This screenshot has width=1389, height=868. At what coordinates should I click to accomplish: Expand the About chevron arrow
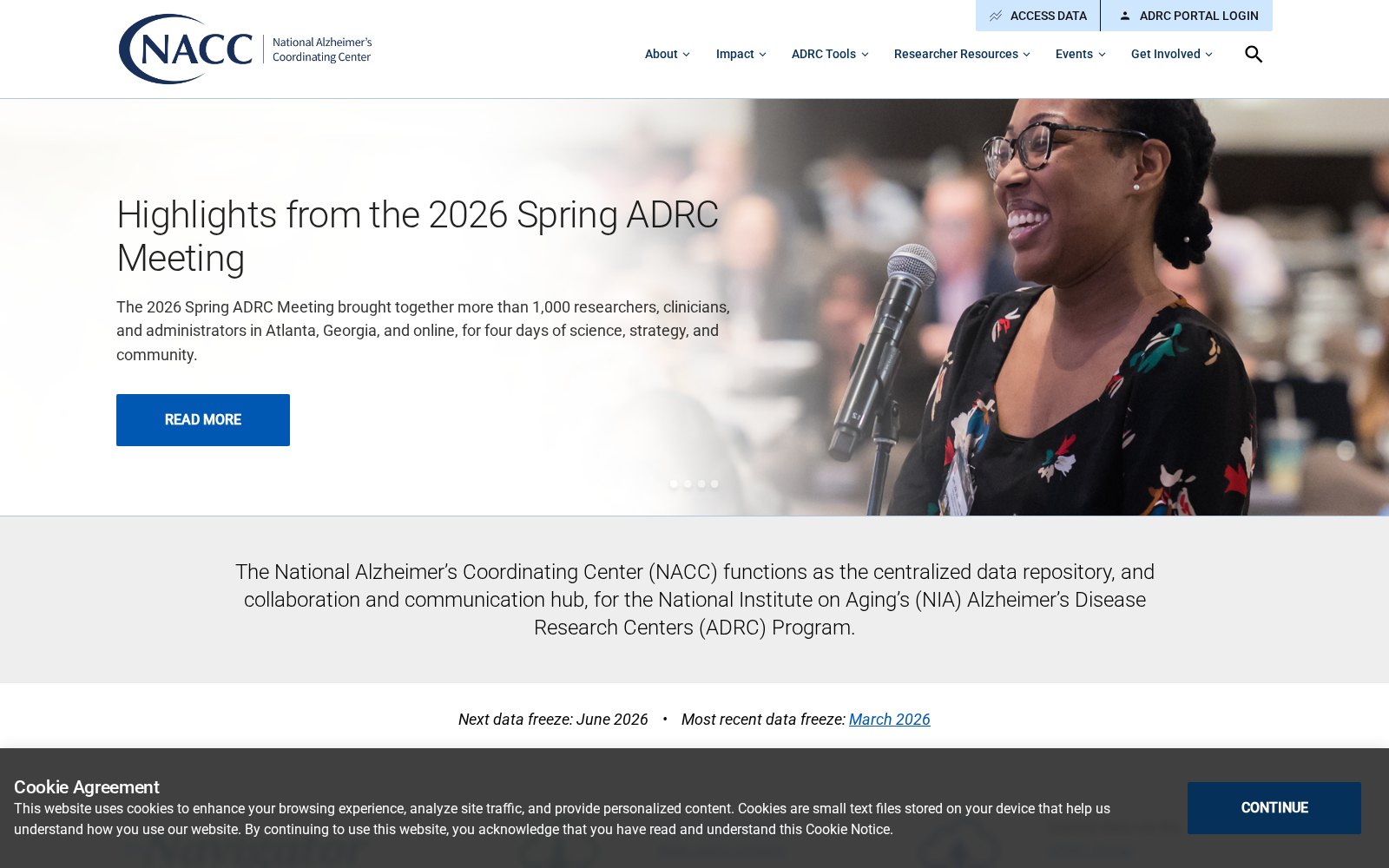point(686,55)
